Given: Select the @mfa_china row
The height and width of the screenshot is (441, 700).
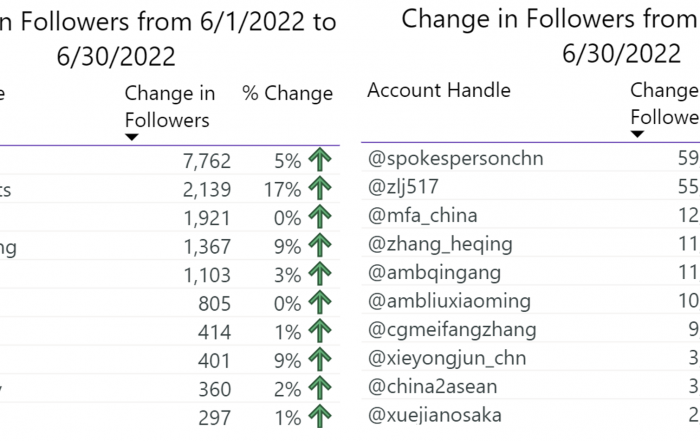Looking at the screenshot, I should coord(530,216).
